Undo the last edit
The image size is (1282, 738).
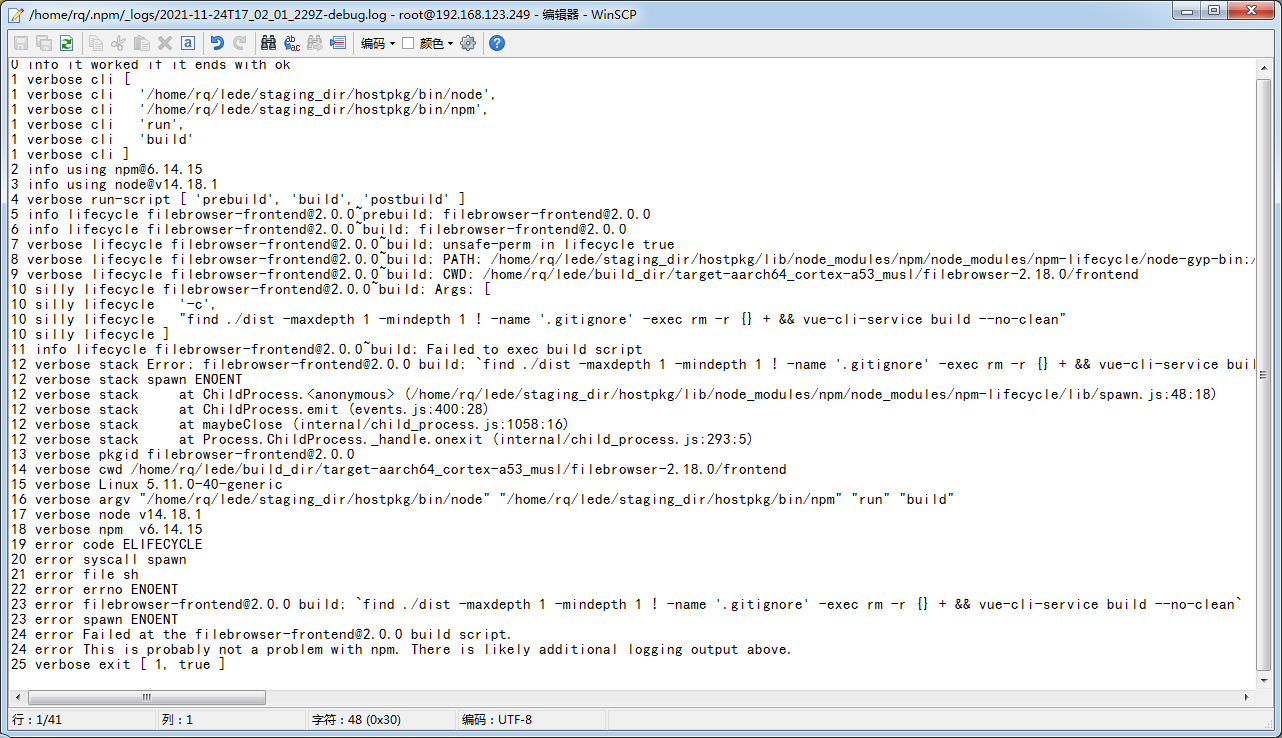pos(217,43)
